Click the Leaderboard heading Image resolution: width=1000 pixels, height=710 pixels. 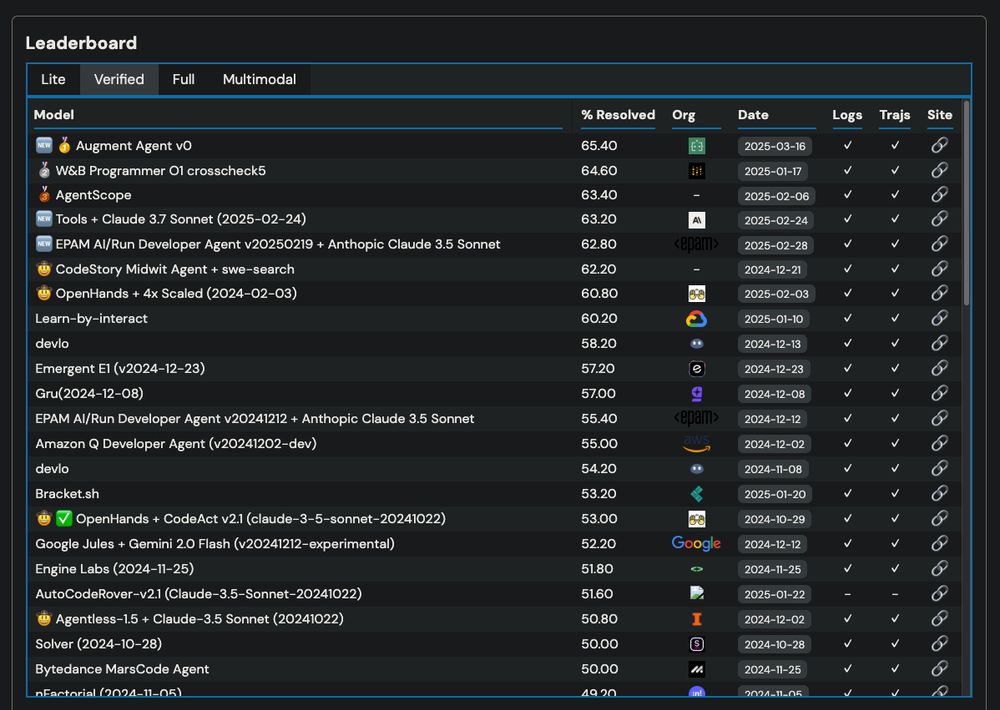click(x=81, y=43)
